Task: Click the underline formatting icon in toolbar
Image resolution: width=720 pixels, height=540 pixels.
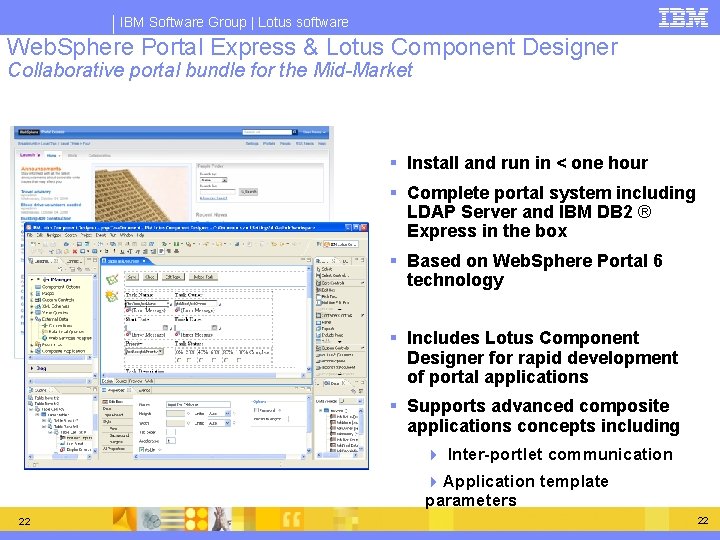Action: [122, 252]
